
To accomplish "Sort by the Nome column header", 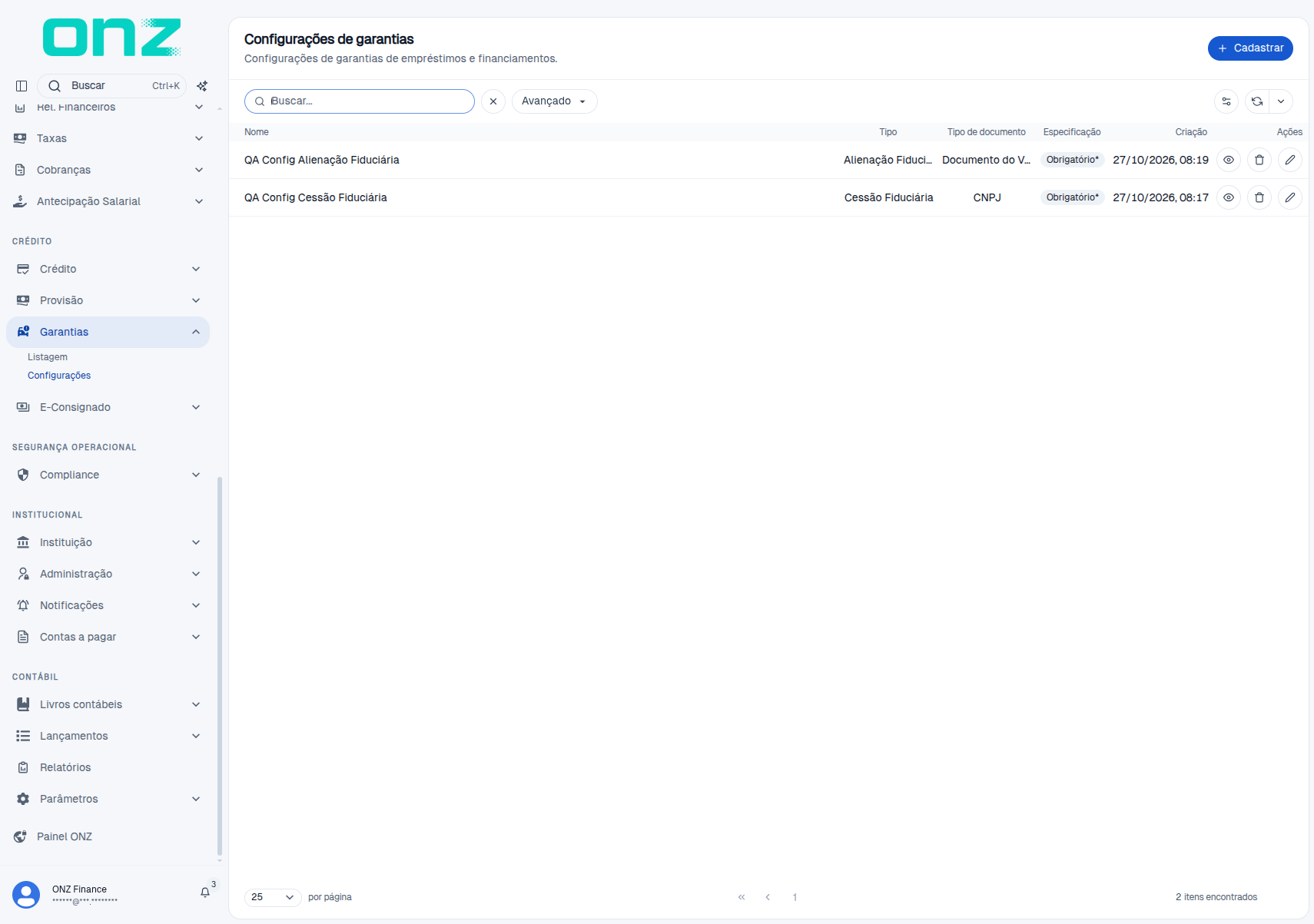I will pos(257,132).
